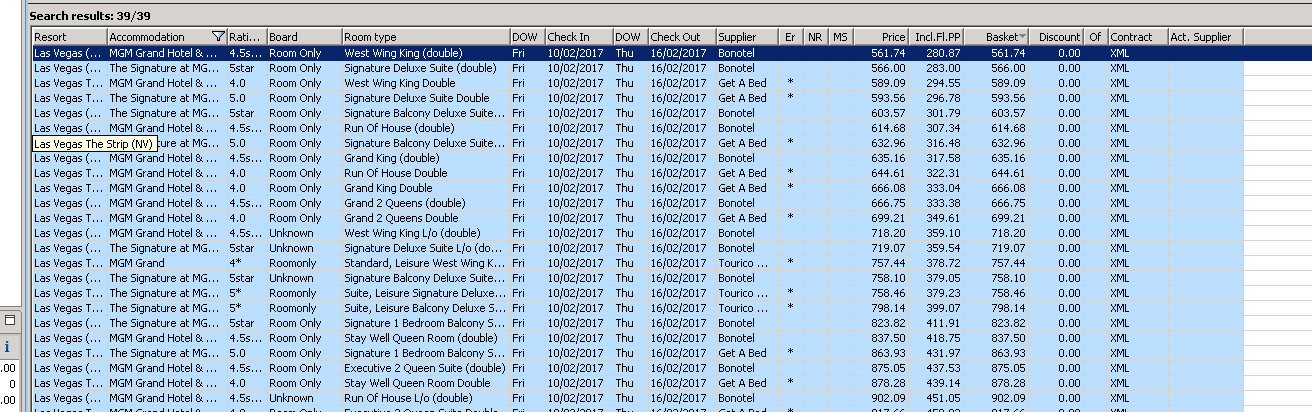Viewport: 1312px width, 412px height.
Task: Sort by the Board column header
Action: [x=304, y=37]
